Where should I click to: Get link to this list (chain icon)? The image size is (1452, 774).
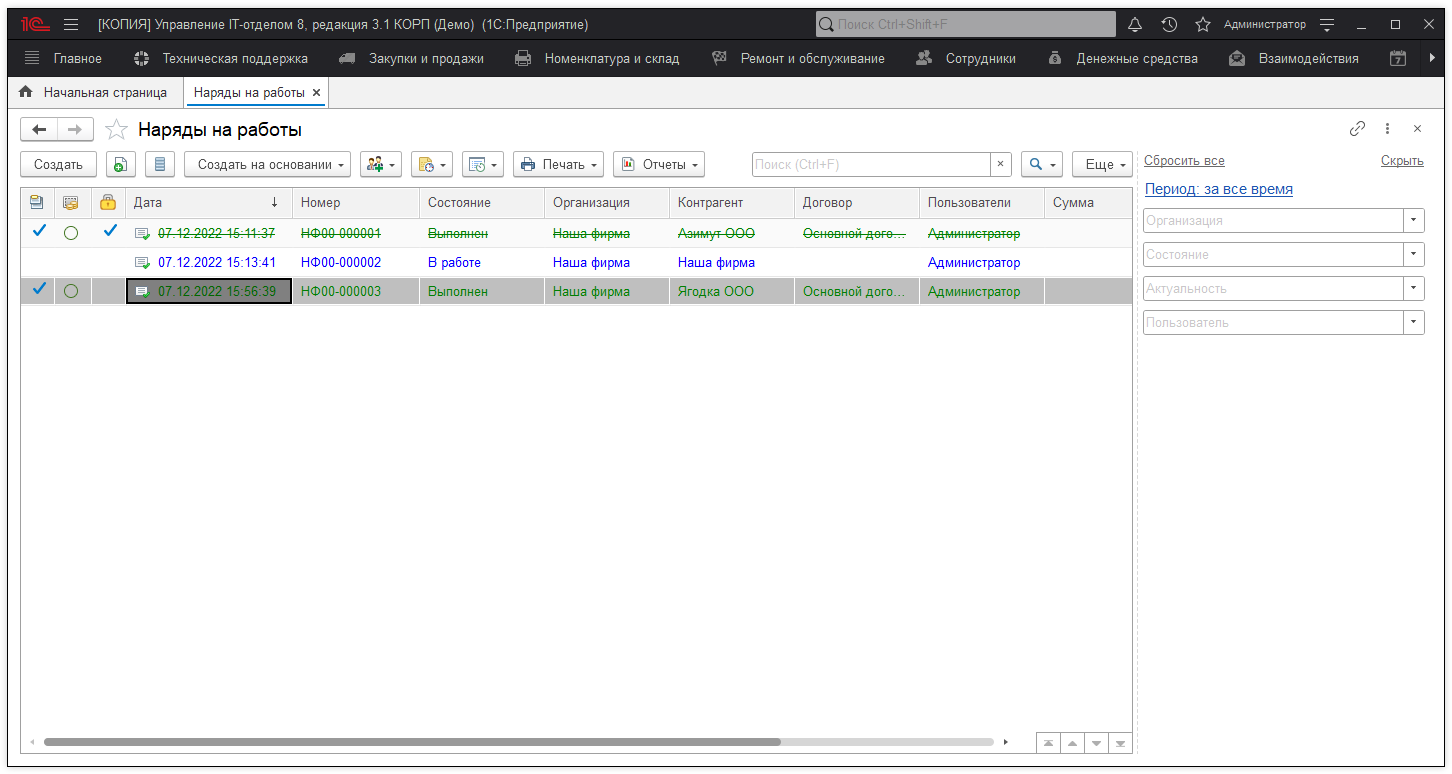click(x=1357, y=129)
